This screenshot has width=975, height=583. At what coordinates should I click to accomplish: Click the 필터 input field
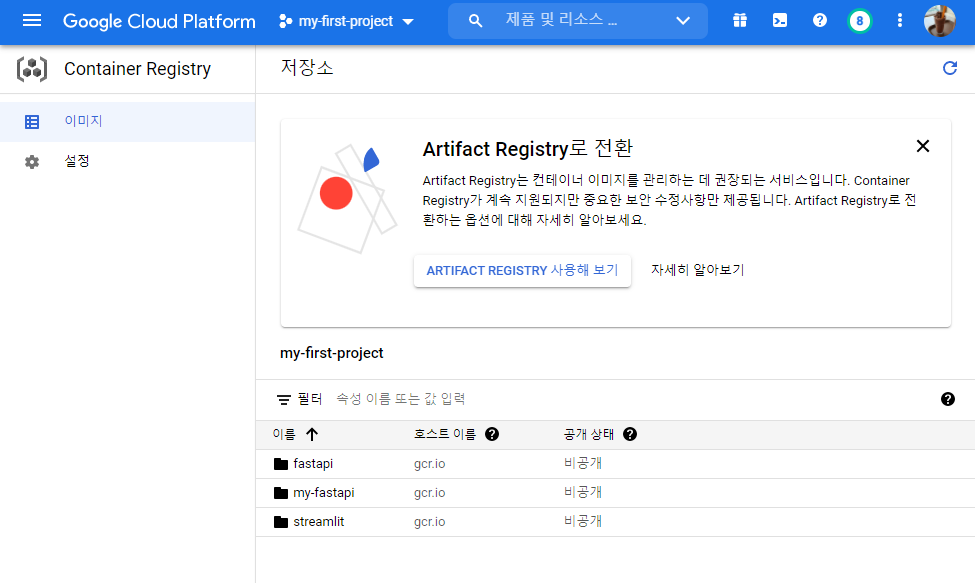[600, 399]
